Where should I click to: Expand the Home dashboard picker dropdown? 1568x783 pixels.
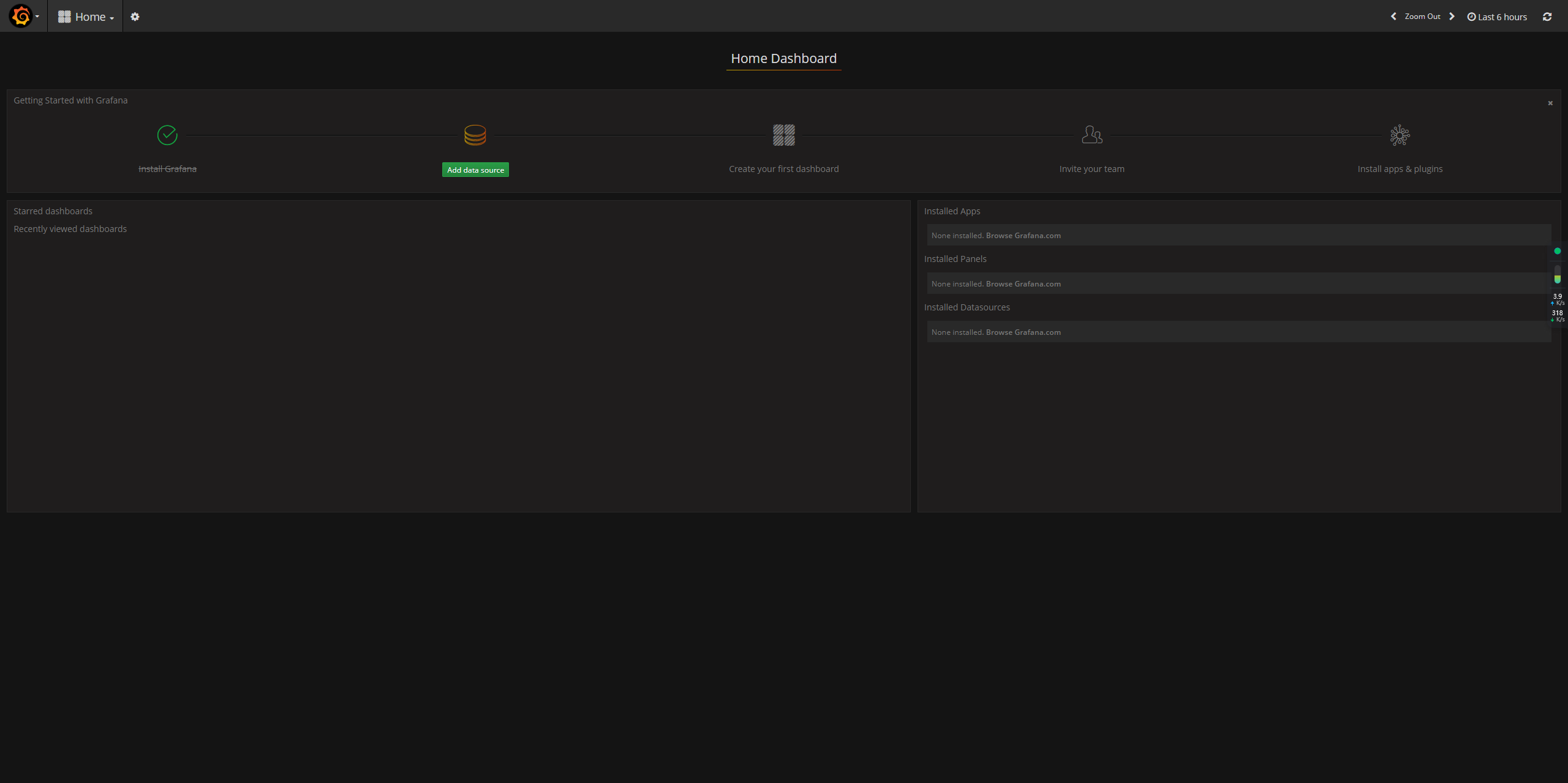pos(86,17)
